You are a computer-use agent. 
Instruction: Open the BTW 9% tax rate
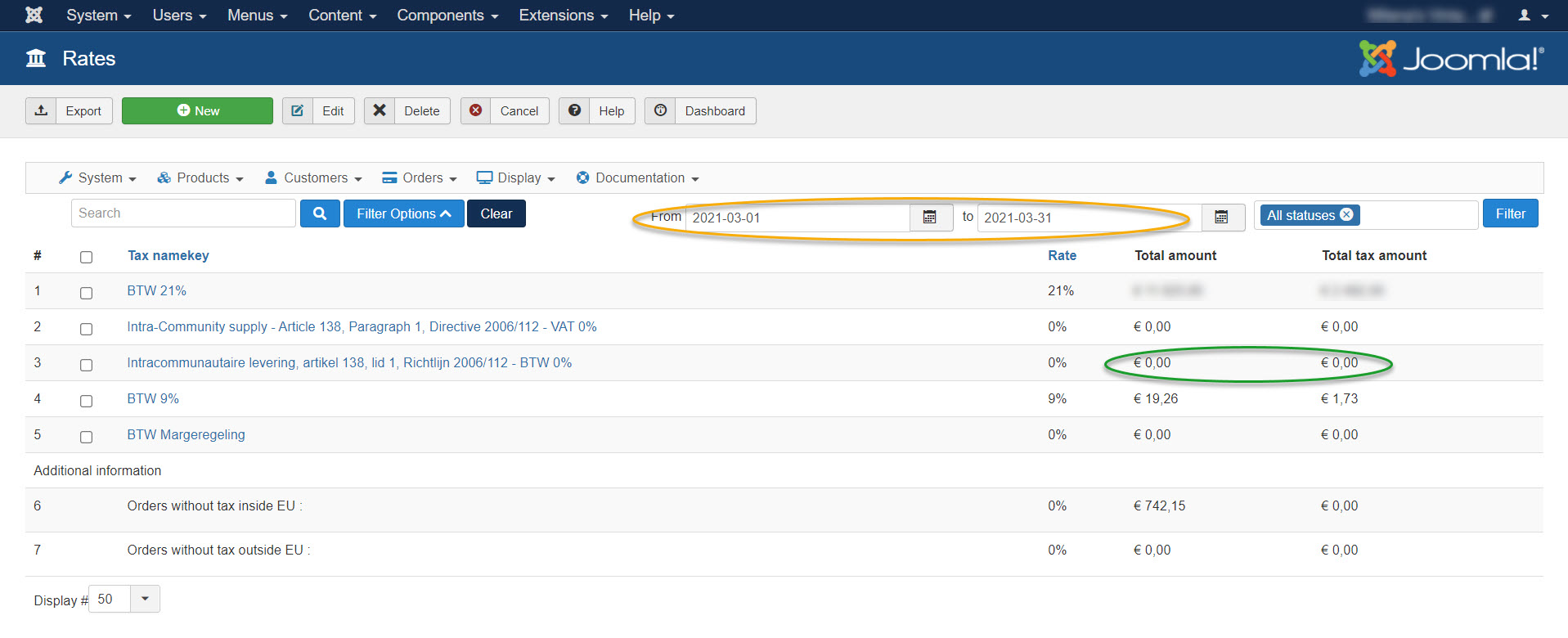(153, 398)
